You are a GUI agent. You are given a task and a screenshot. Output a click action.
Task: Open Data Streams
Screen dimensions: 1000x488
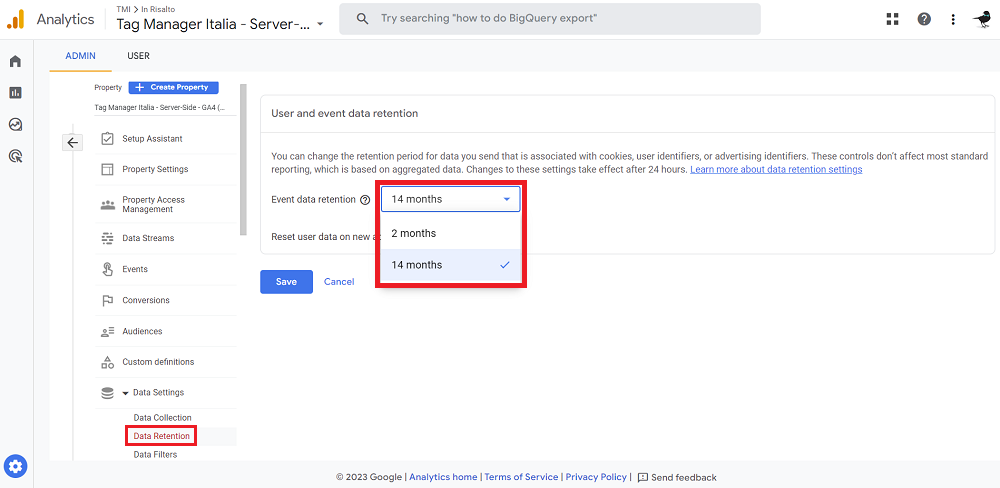148,238
